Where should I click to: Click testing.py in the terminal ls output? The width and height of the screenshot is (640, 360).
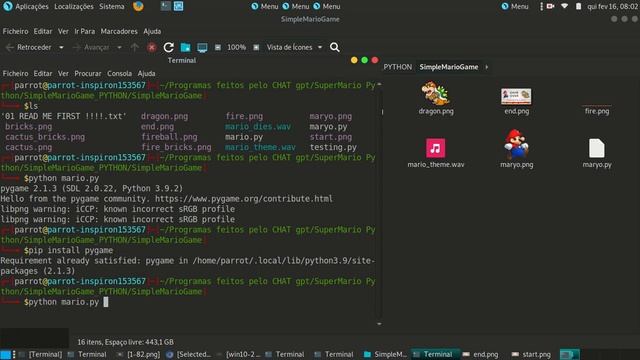(x=333, y=147)
